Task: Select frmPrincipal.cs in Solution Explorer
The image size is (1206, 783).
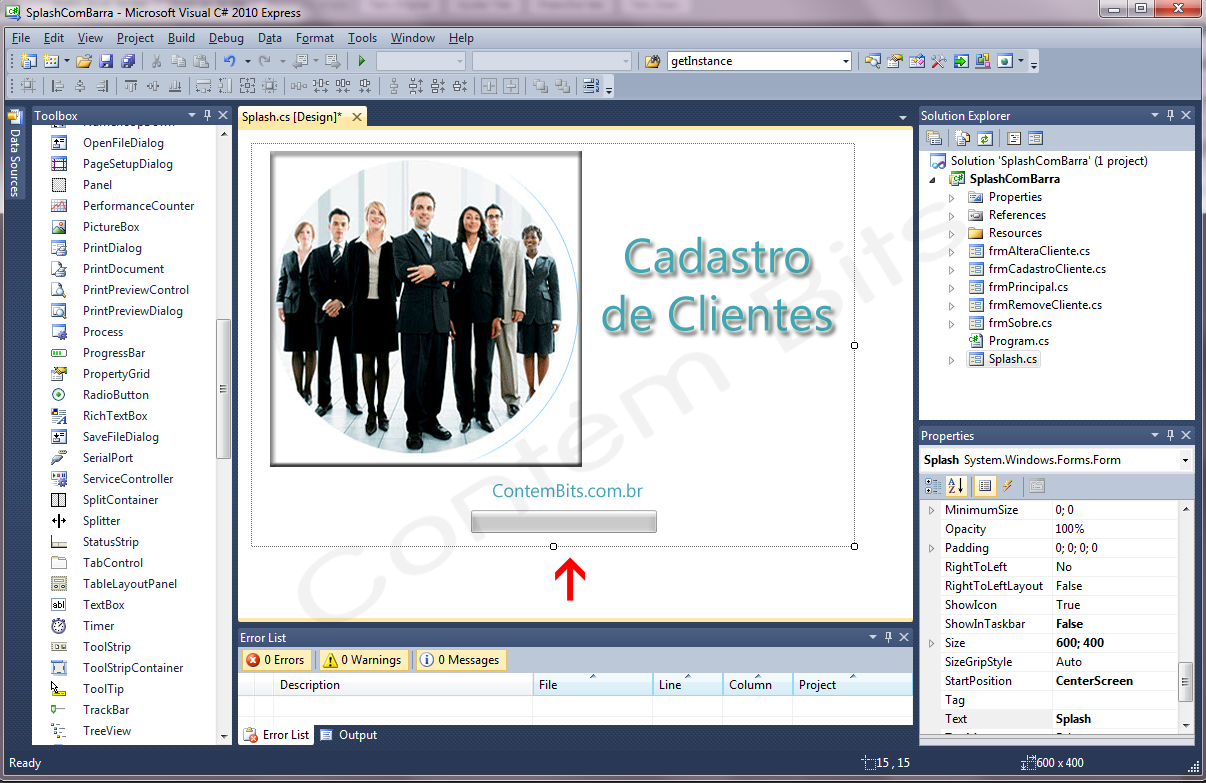Action: point(1028,287)
